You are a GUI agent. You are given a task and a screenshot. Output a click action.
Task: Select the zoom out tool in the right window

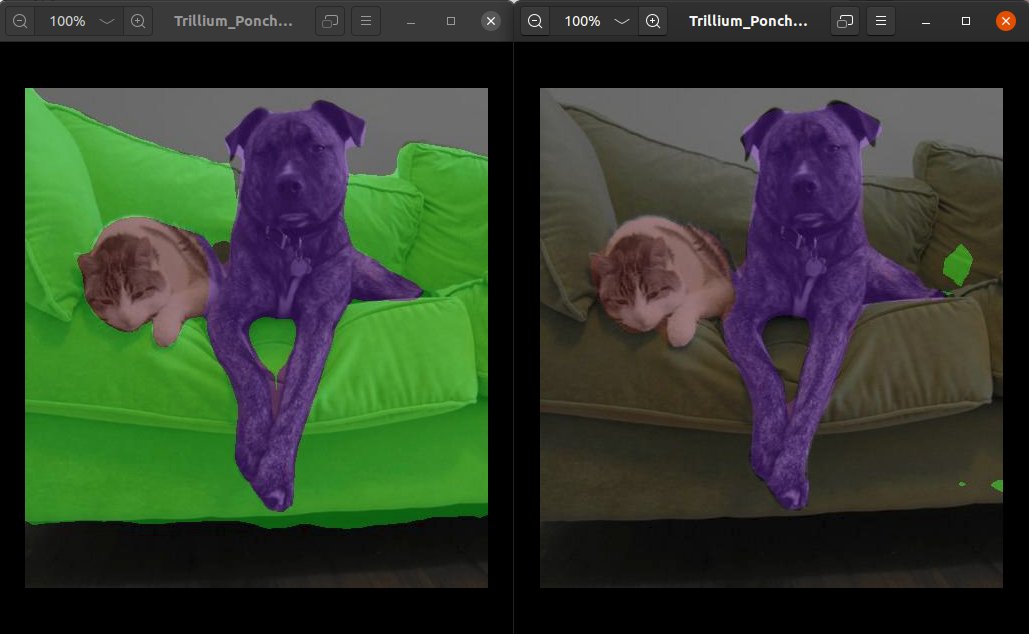coord(535,20)
